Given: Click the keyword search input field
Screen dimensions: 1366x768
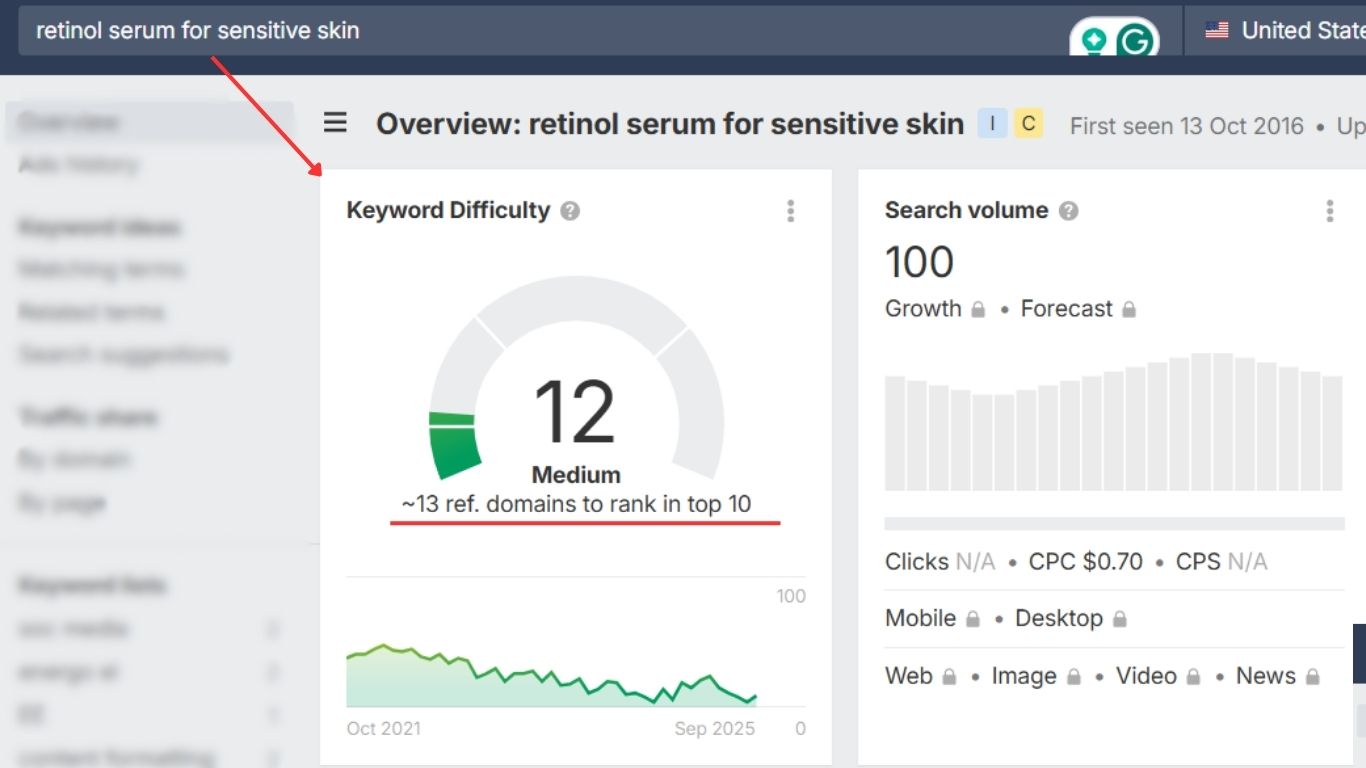Looking at the screenshot, I should 400,30.
